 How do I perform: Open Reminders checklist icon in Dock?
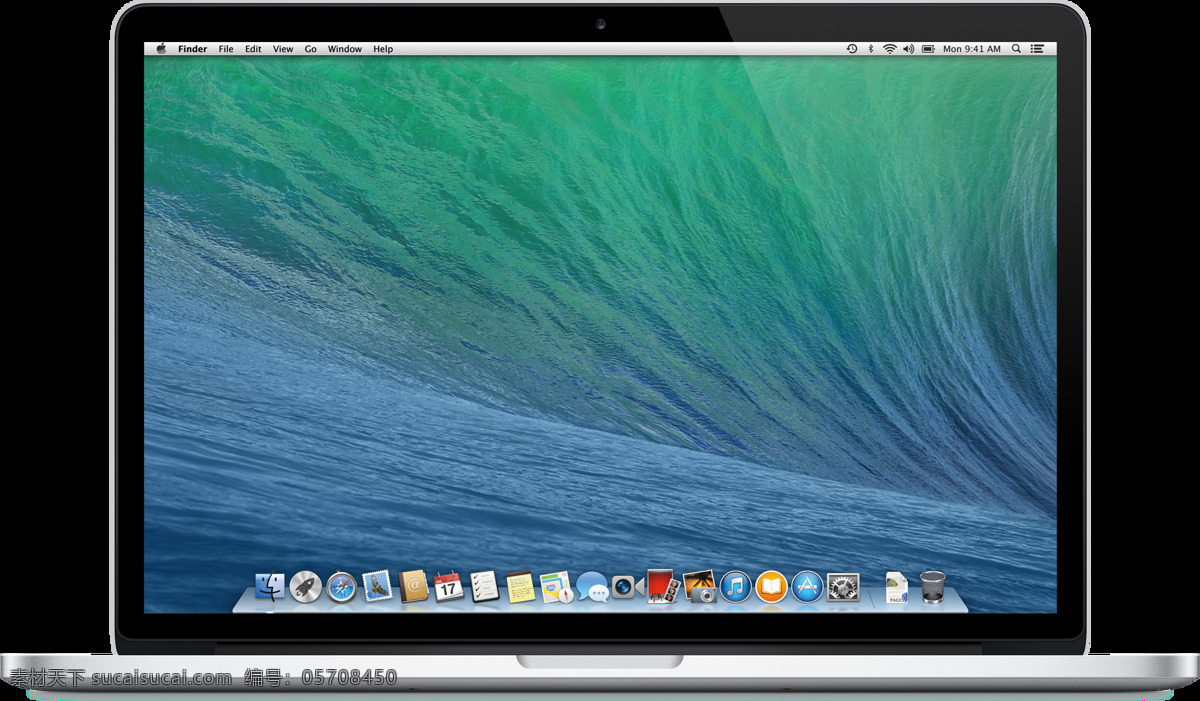(484, 586)
